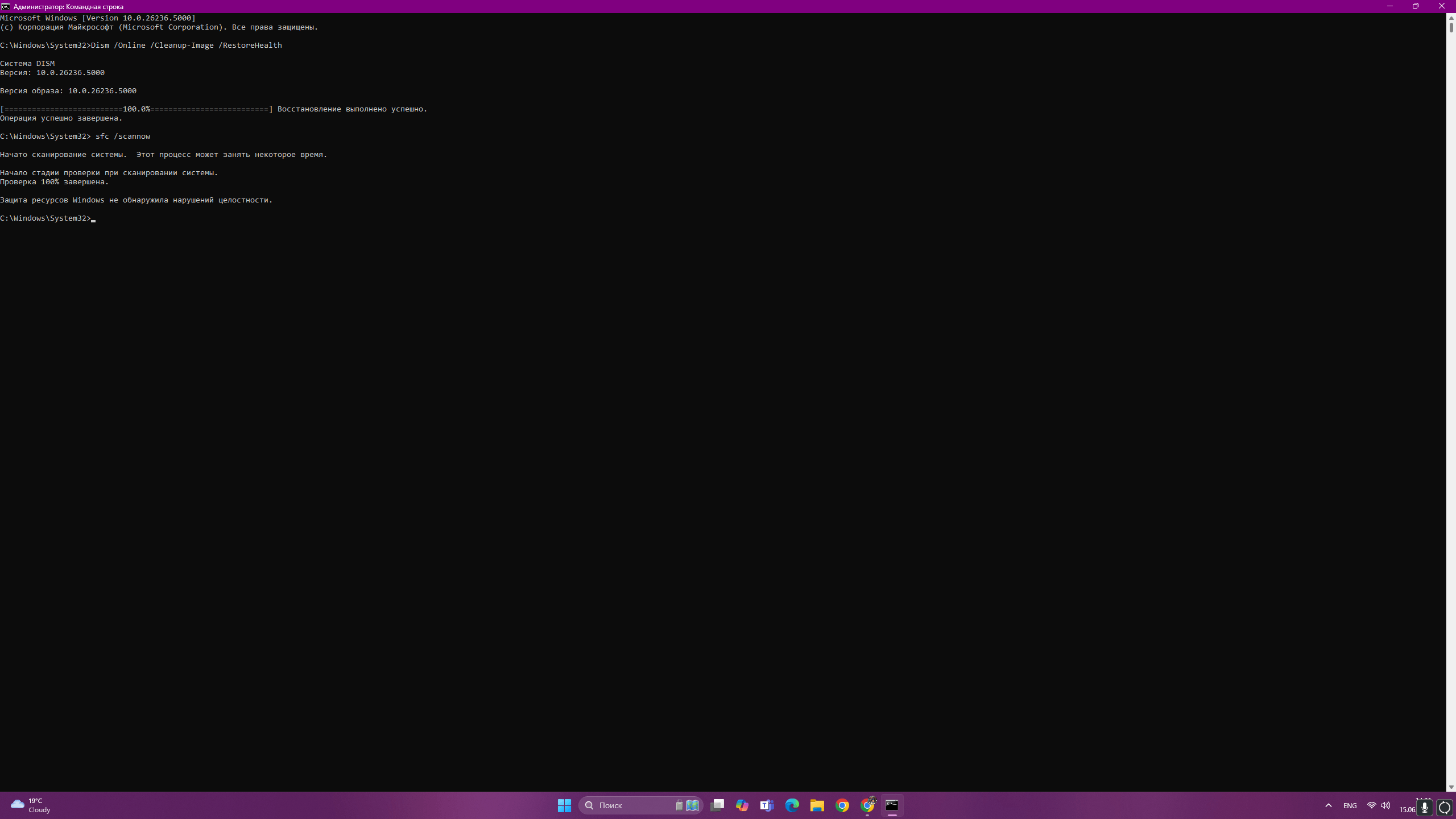Open the volume speaker control
1456x819 pixels.
click(x=1385, y=805)
